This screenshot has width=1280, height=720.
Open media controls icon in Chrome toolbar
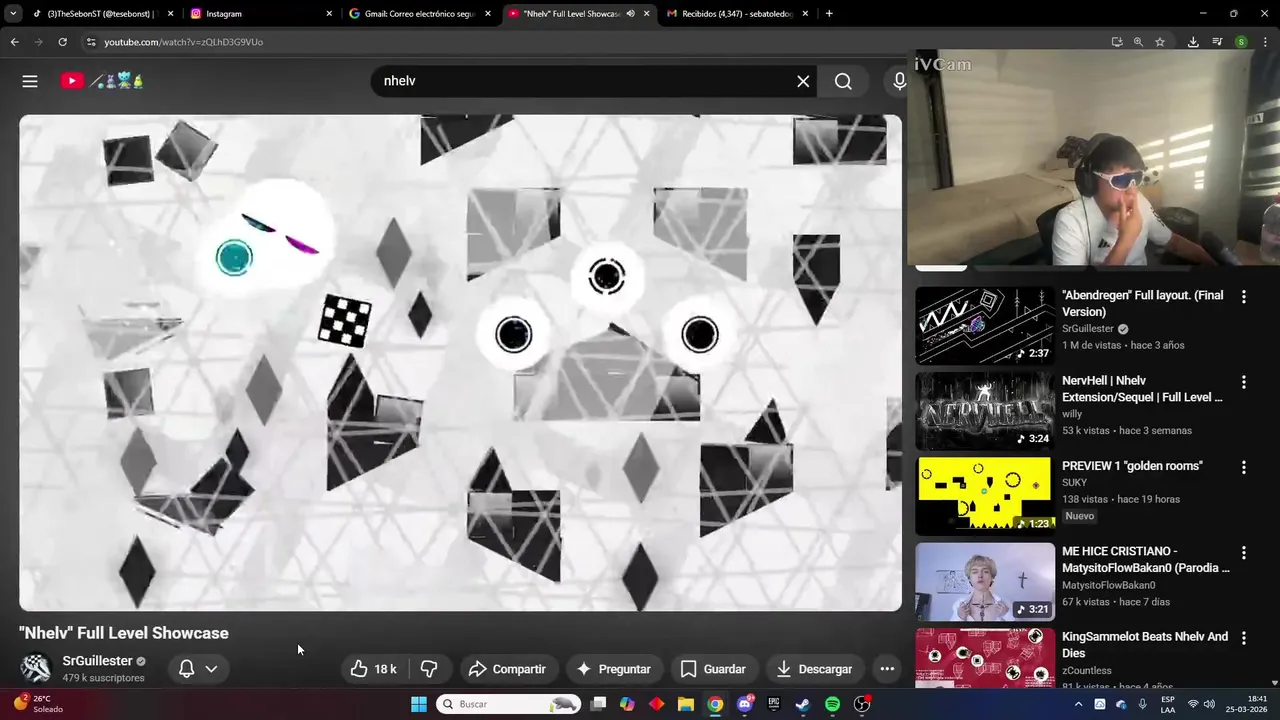1217,42
